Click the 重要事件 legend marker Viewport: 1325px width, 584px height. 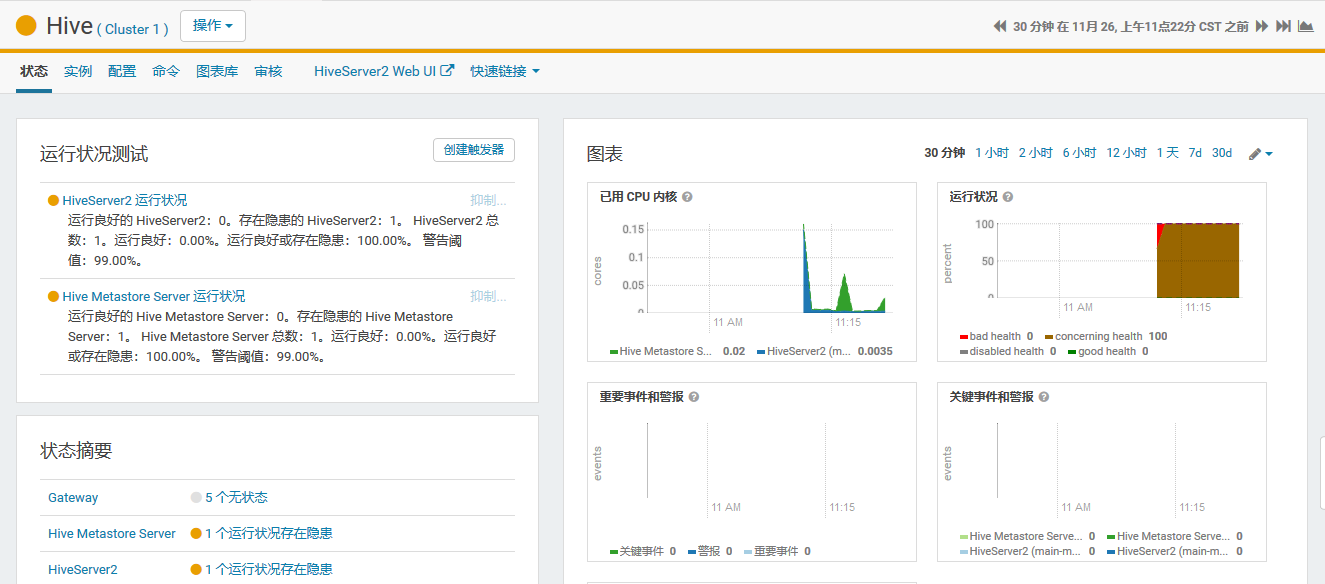coord(748,552)
